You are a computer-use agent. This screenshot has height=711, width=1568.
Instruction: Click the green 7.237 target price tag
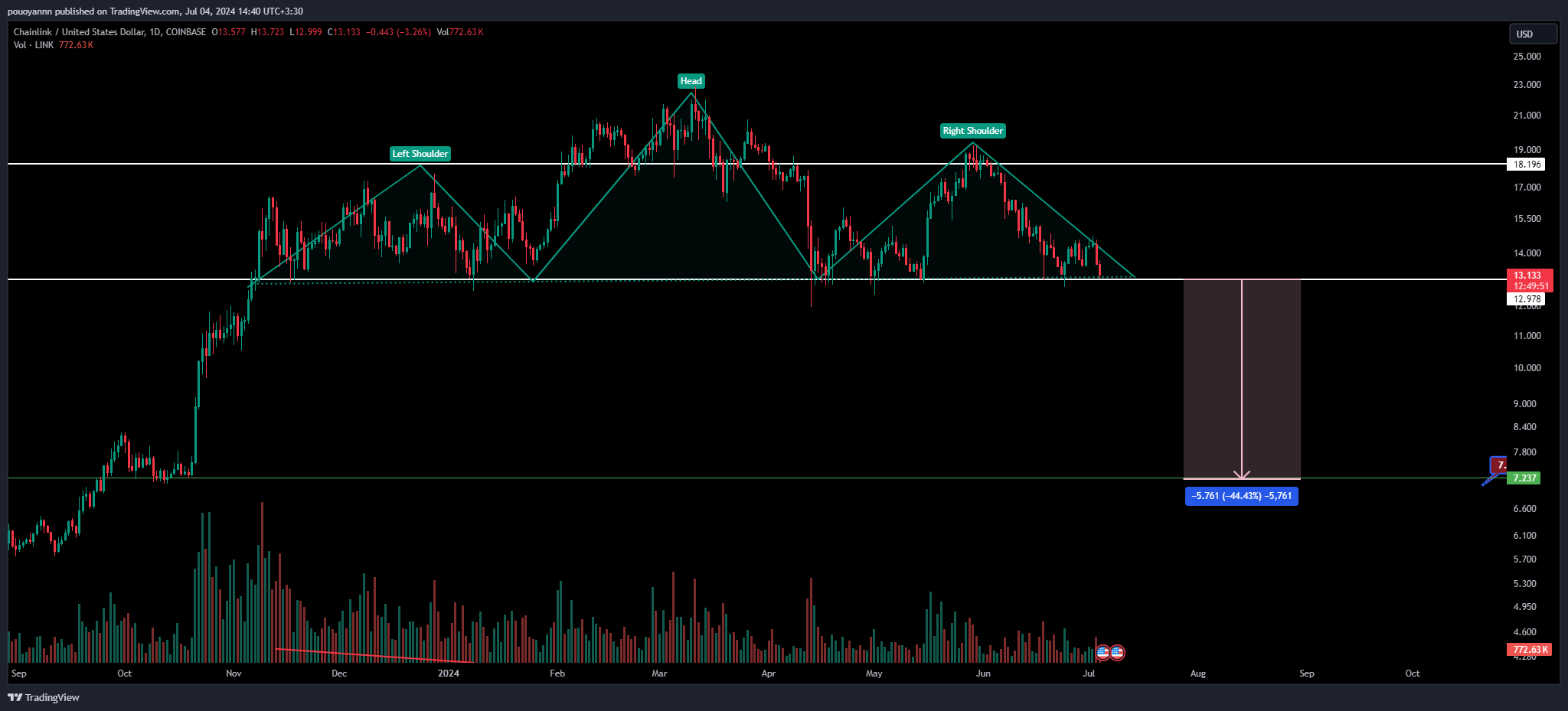(x=1523, y=478)
